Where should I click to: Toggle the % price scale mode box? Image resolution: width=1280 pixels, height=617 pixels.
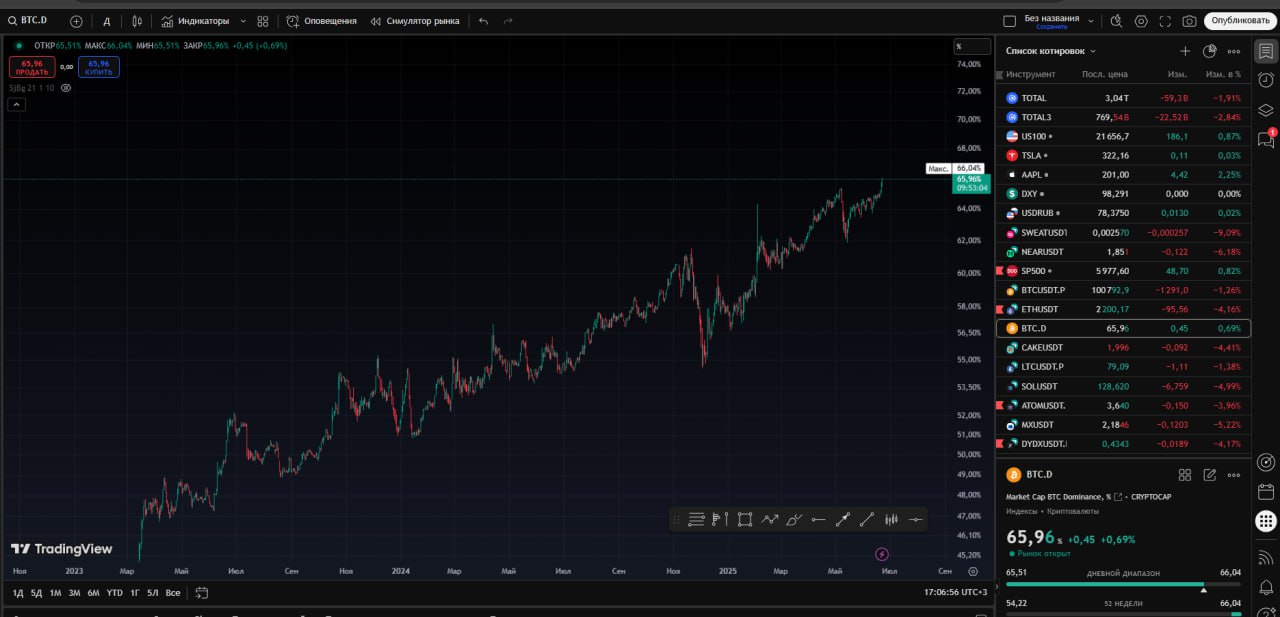(x=971, y=46)
